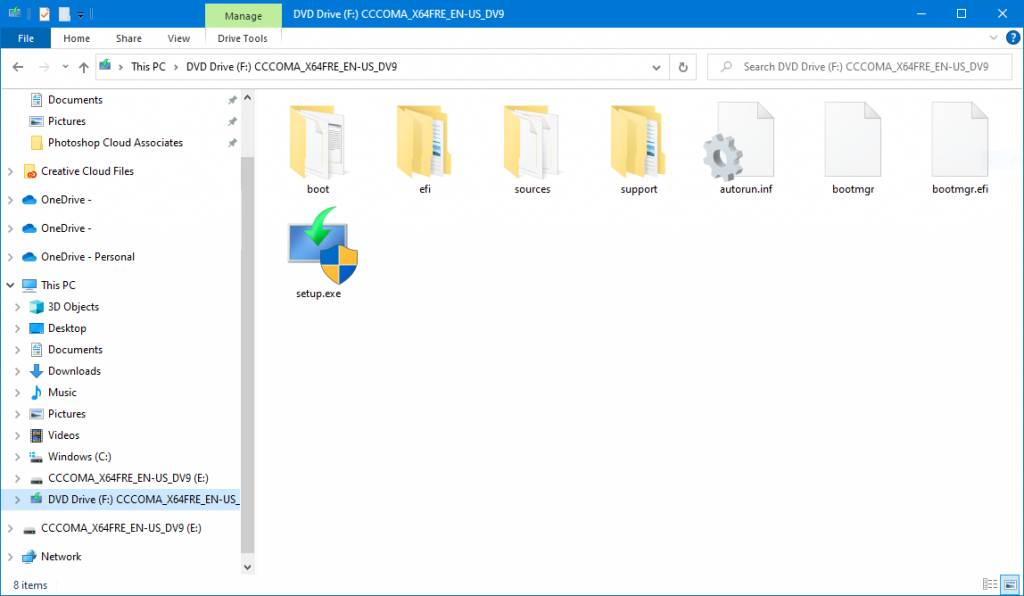Open pinned Documents in Quick access

pyautogui.click(x=75, y=100)
